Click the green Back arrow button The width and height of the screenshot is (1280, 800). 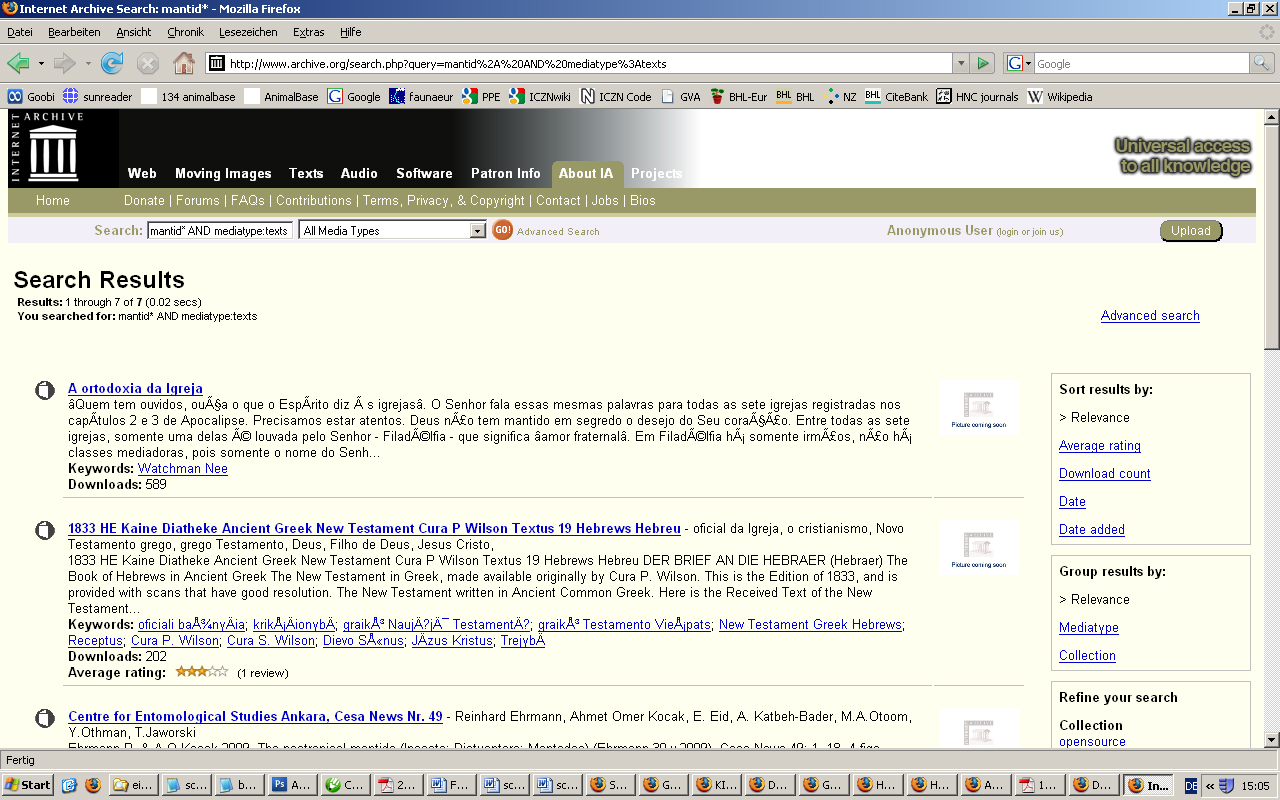tap(18, 64)
